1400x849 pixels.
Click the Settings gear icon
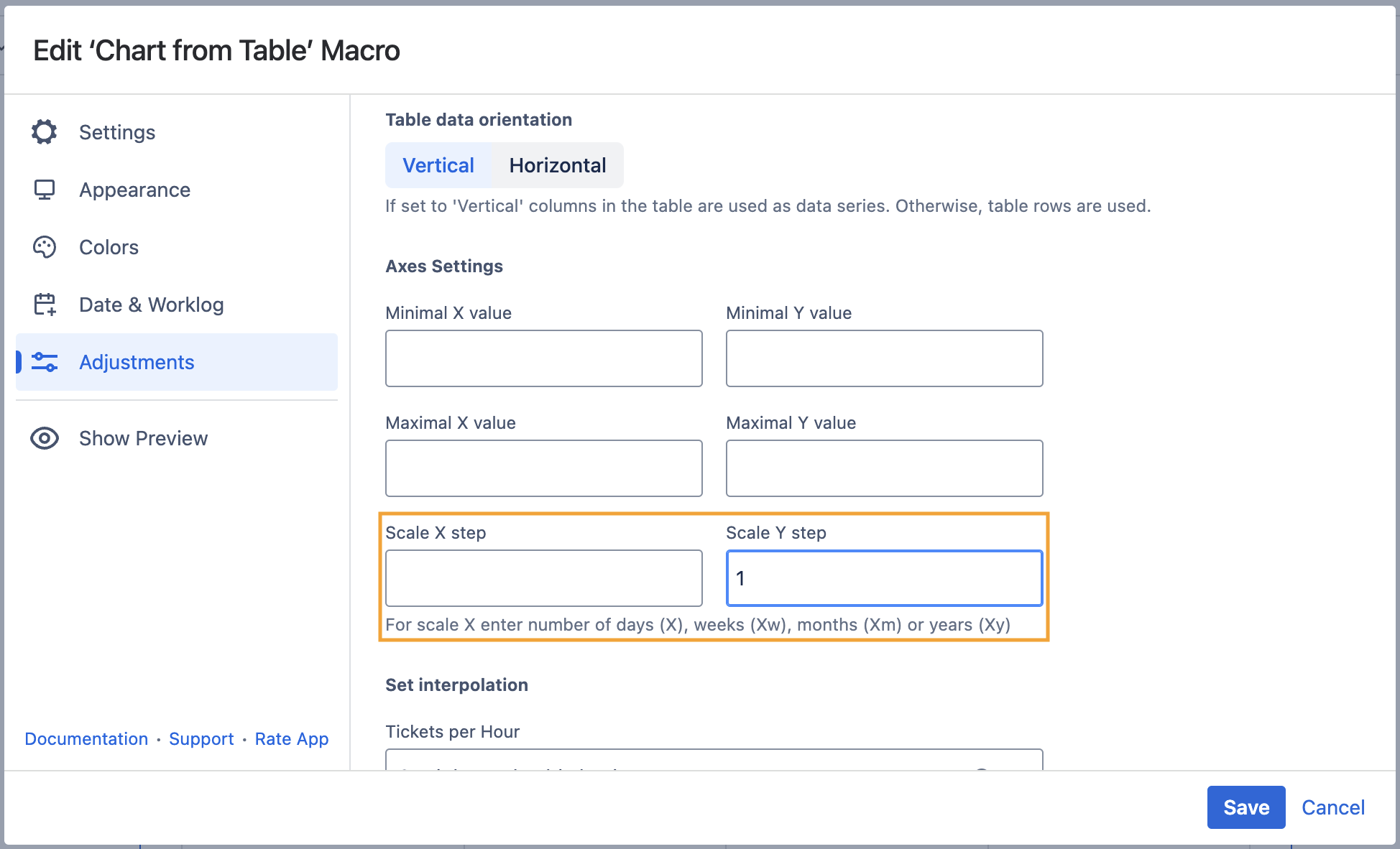coord(45,132)
